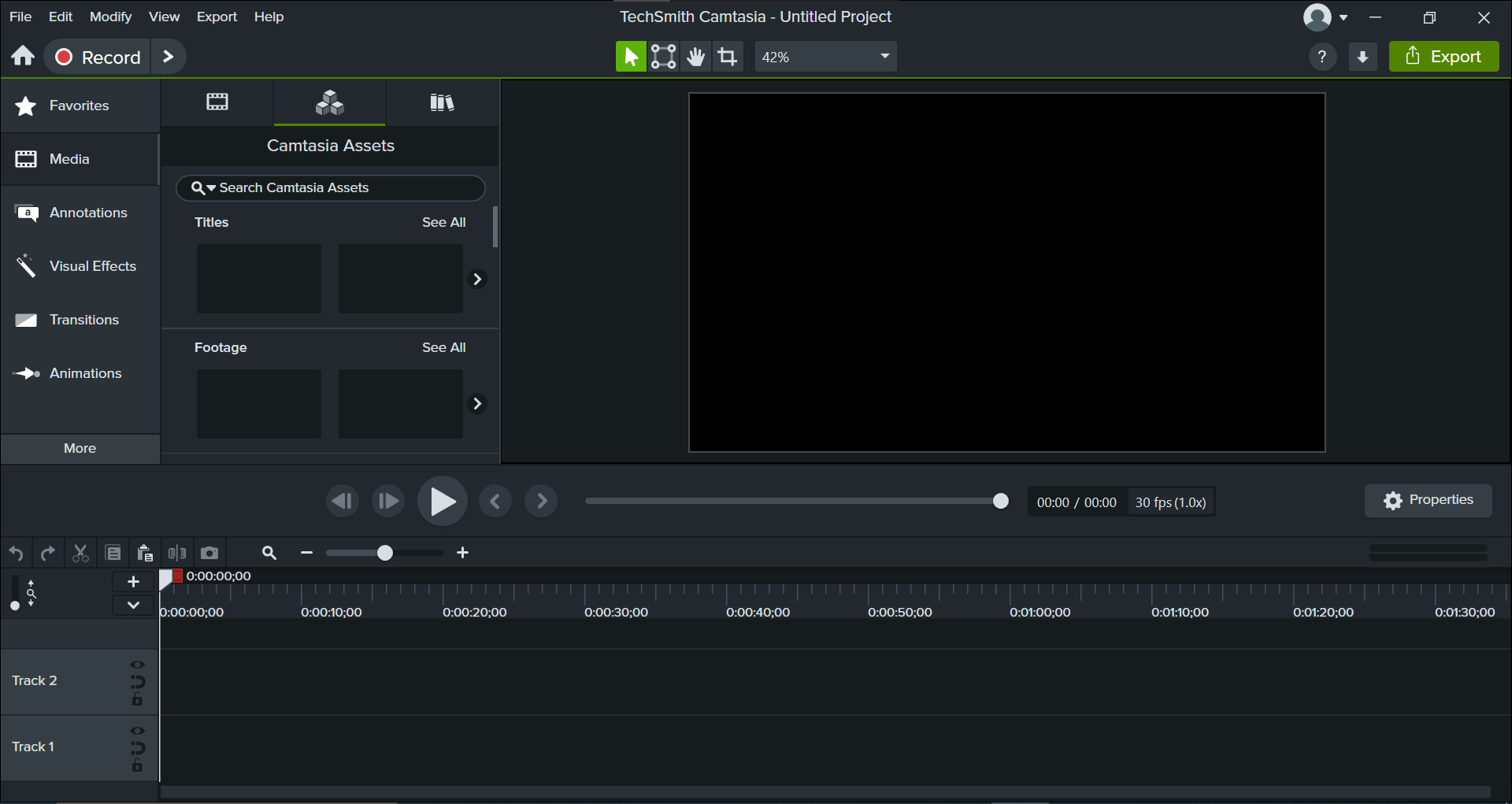Open the Export menu
This screenshot has height=804, width=1512.
(217, 17)
